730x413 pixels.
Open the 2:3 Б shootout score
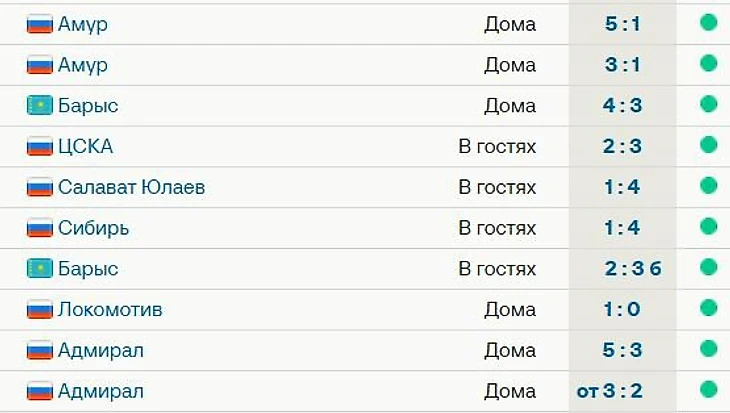pyautogui.click(x=633, y=268)
